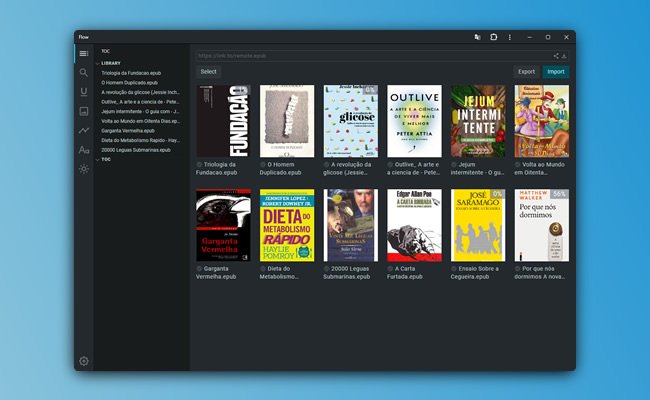650x400 pixels.
Task: Open the O Homem Duplicado book cover
Action: 287,121
